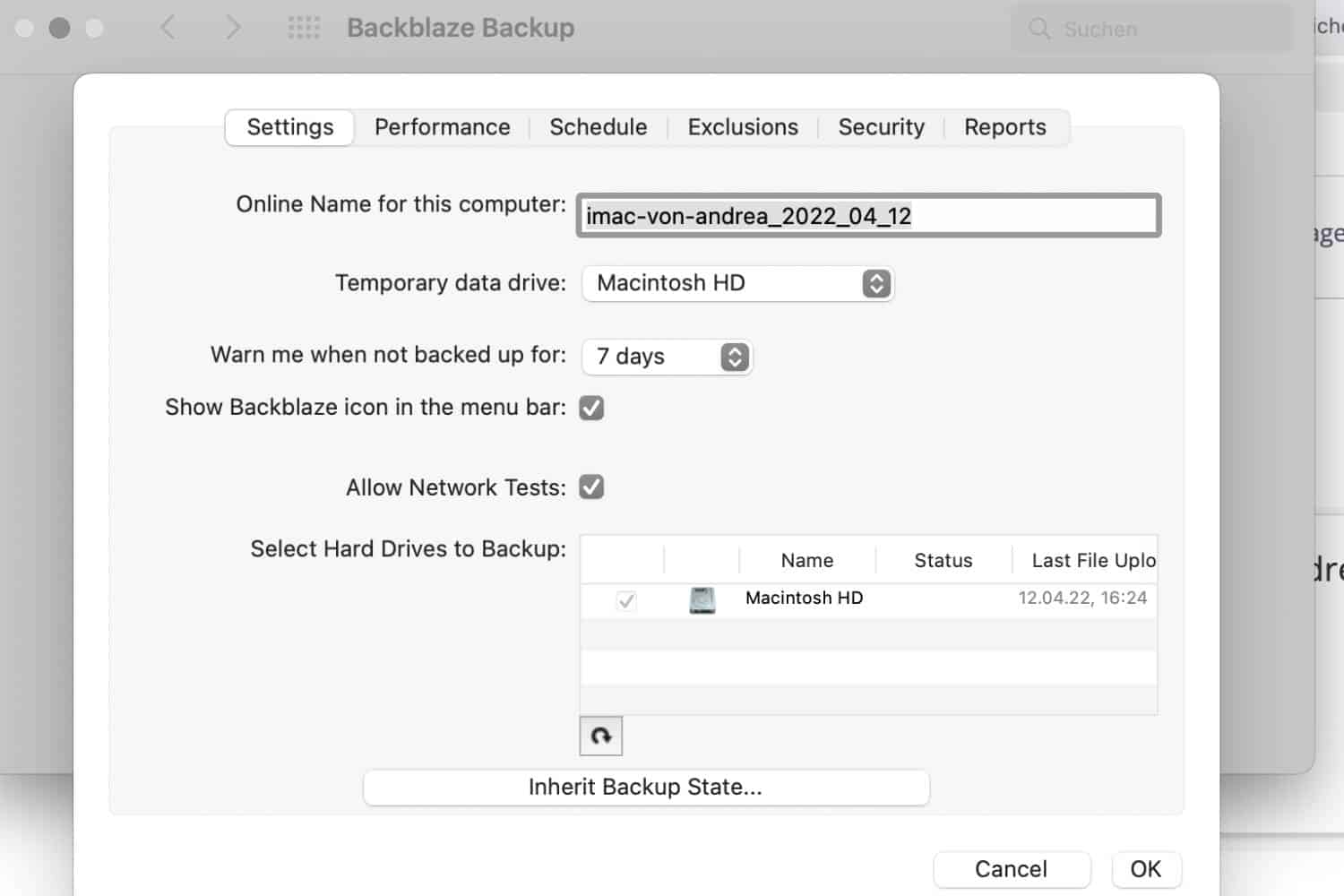The height and width of the screenshot is (896, 1344).
Task: Click the red close window button
Action: click(25, 28)
